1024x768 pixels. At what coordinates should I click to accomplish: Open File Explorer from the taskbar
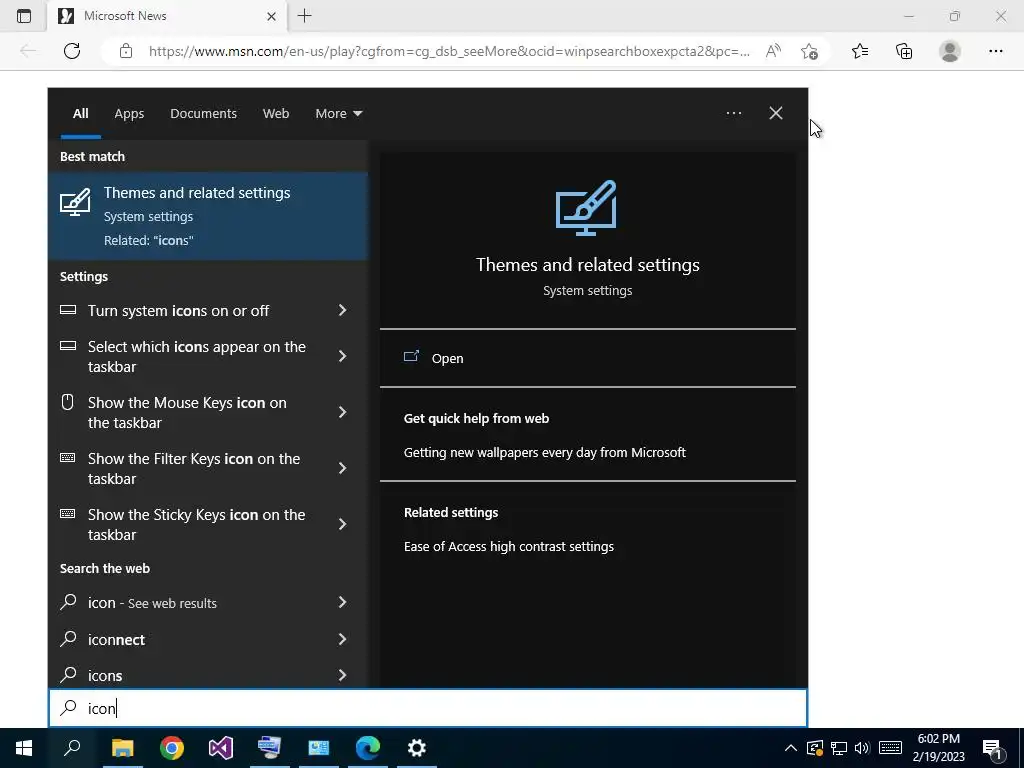pos(122,748)
